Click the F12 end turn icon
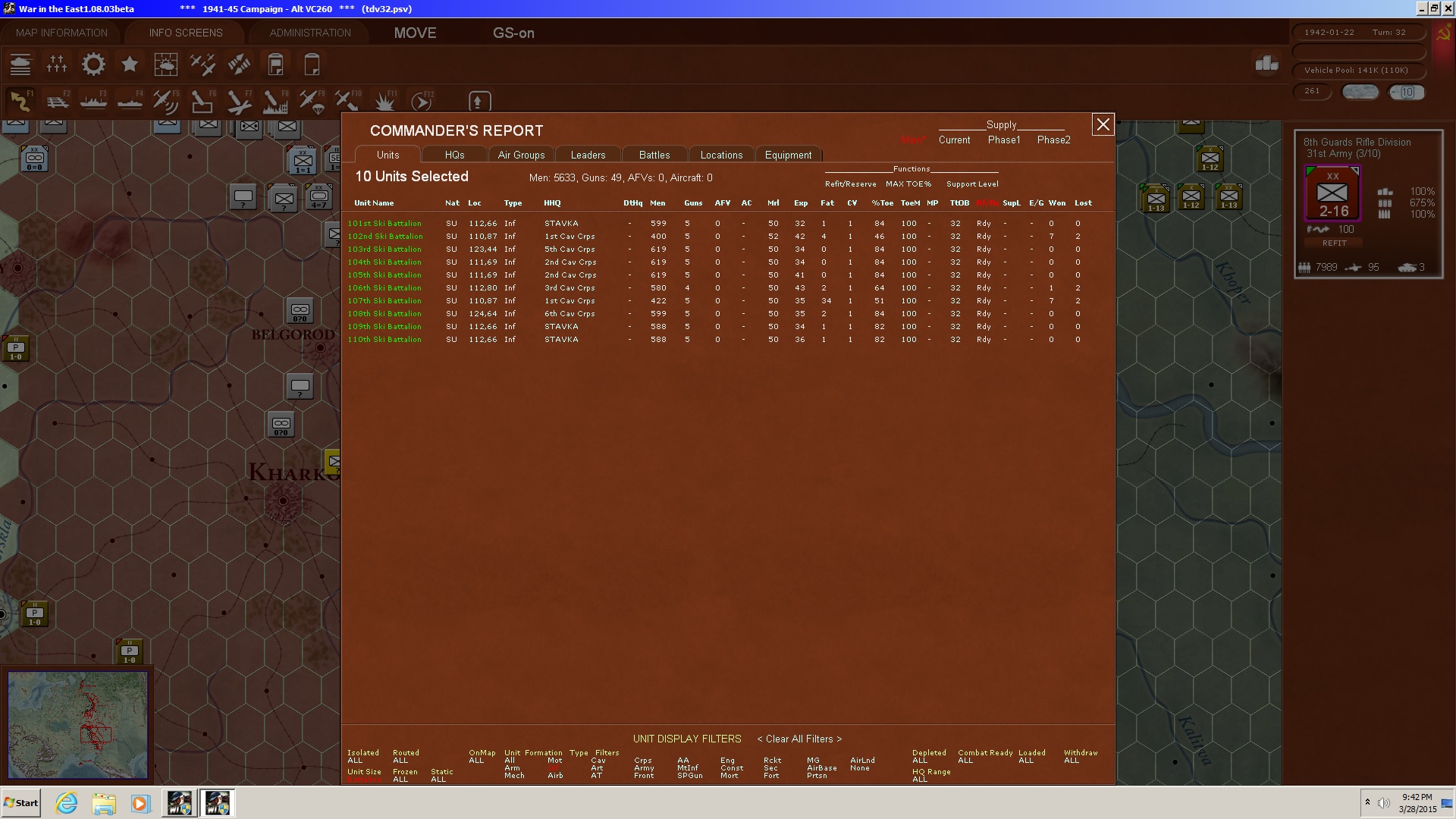The image size is (1456, 819). tap(422, 101)
